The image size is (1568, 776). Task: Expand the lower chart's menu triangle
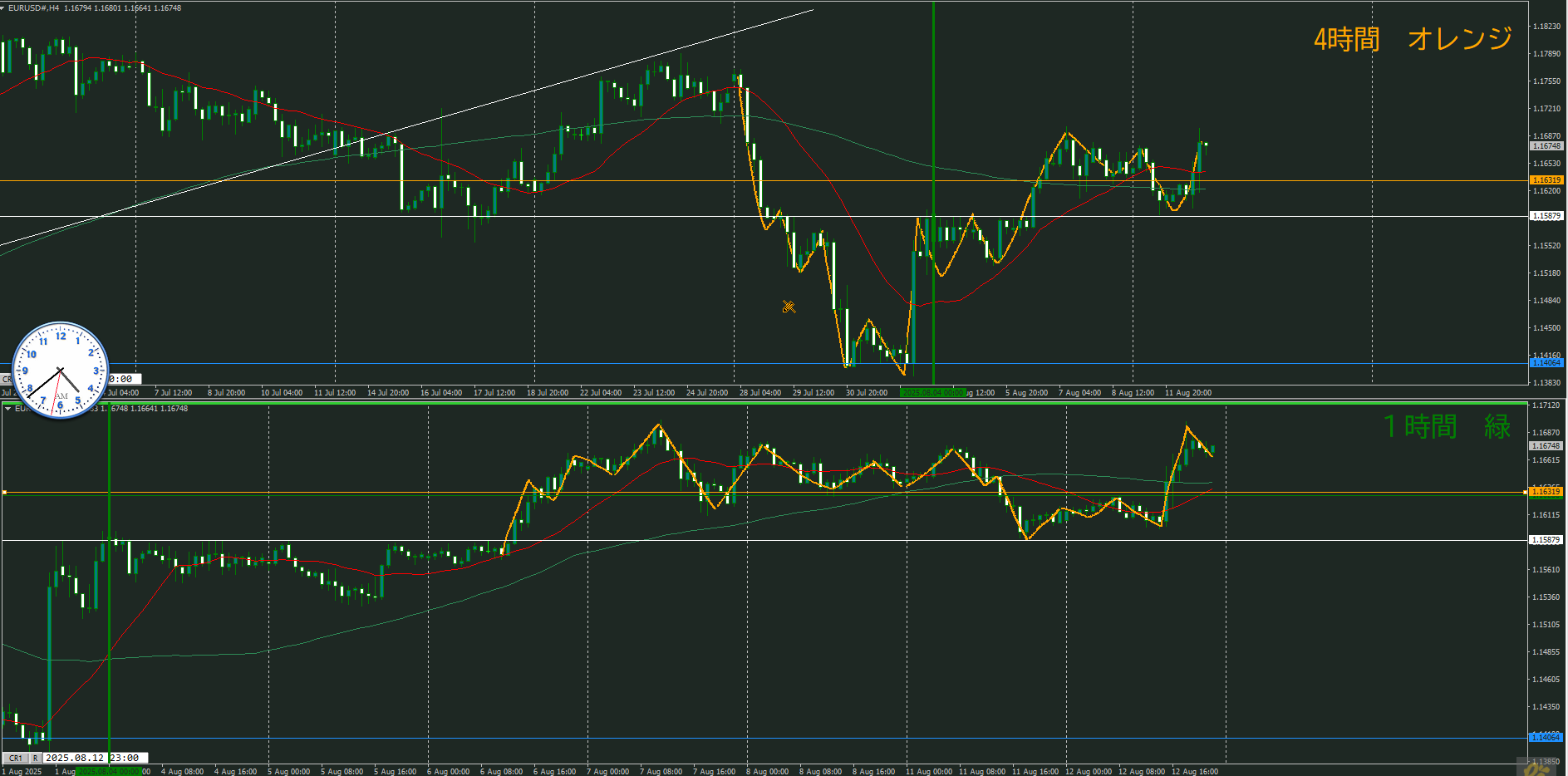[7, 408]
